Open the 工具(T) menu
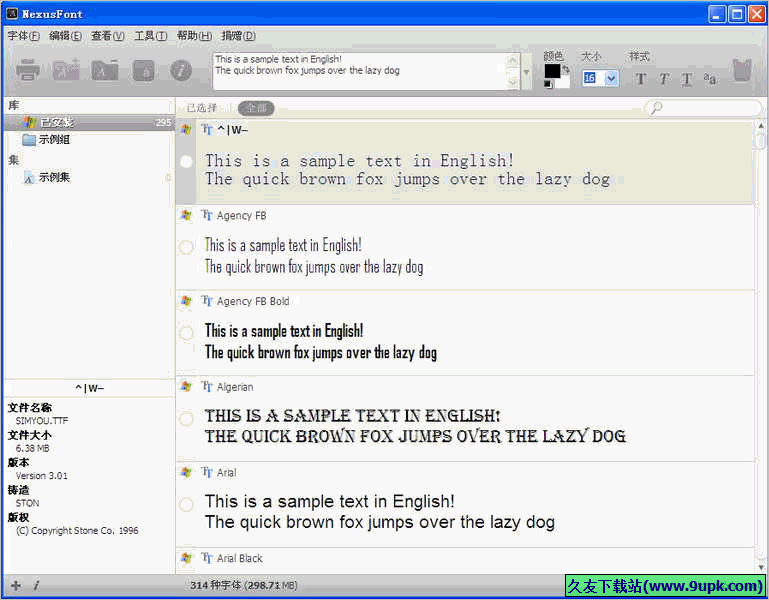The height and width of the screenshot is (600, 769). click(151, 36)
